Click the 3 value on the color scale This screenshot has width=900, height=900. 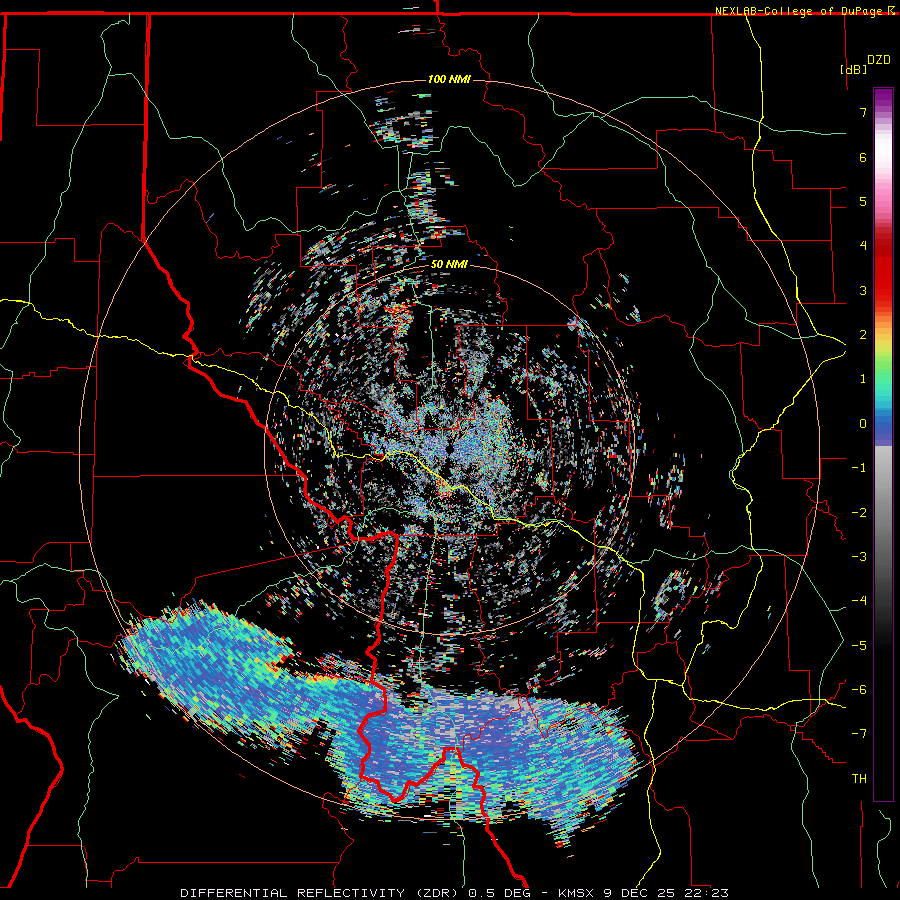pos(863,290)
